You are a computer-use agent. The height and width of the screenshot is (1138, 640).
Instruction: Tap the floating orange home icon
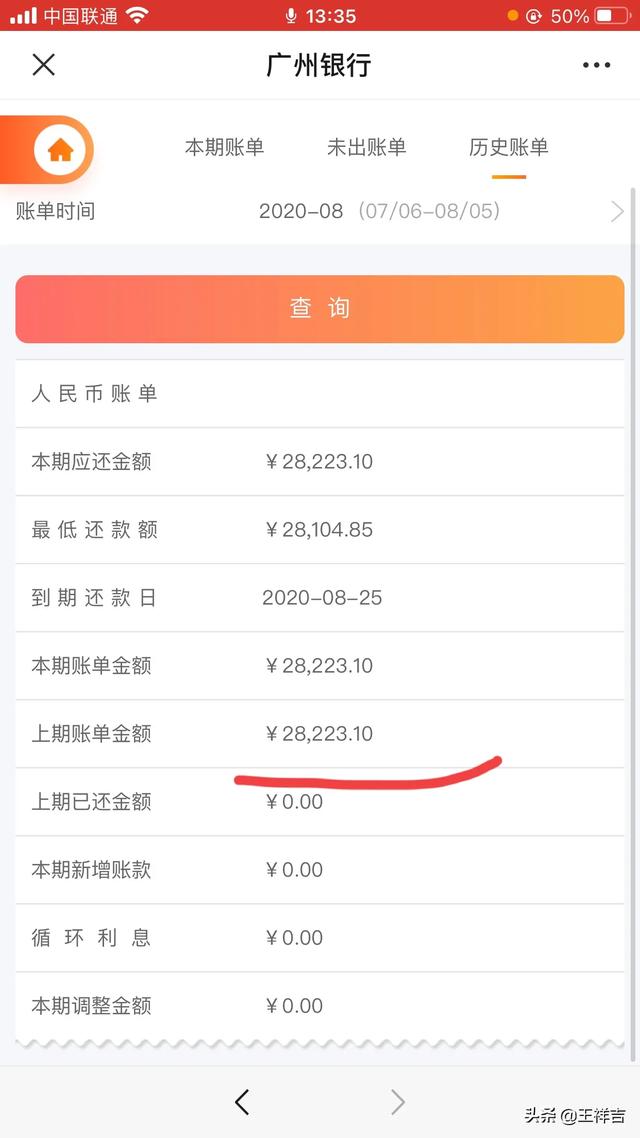point(60,149)
